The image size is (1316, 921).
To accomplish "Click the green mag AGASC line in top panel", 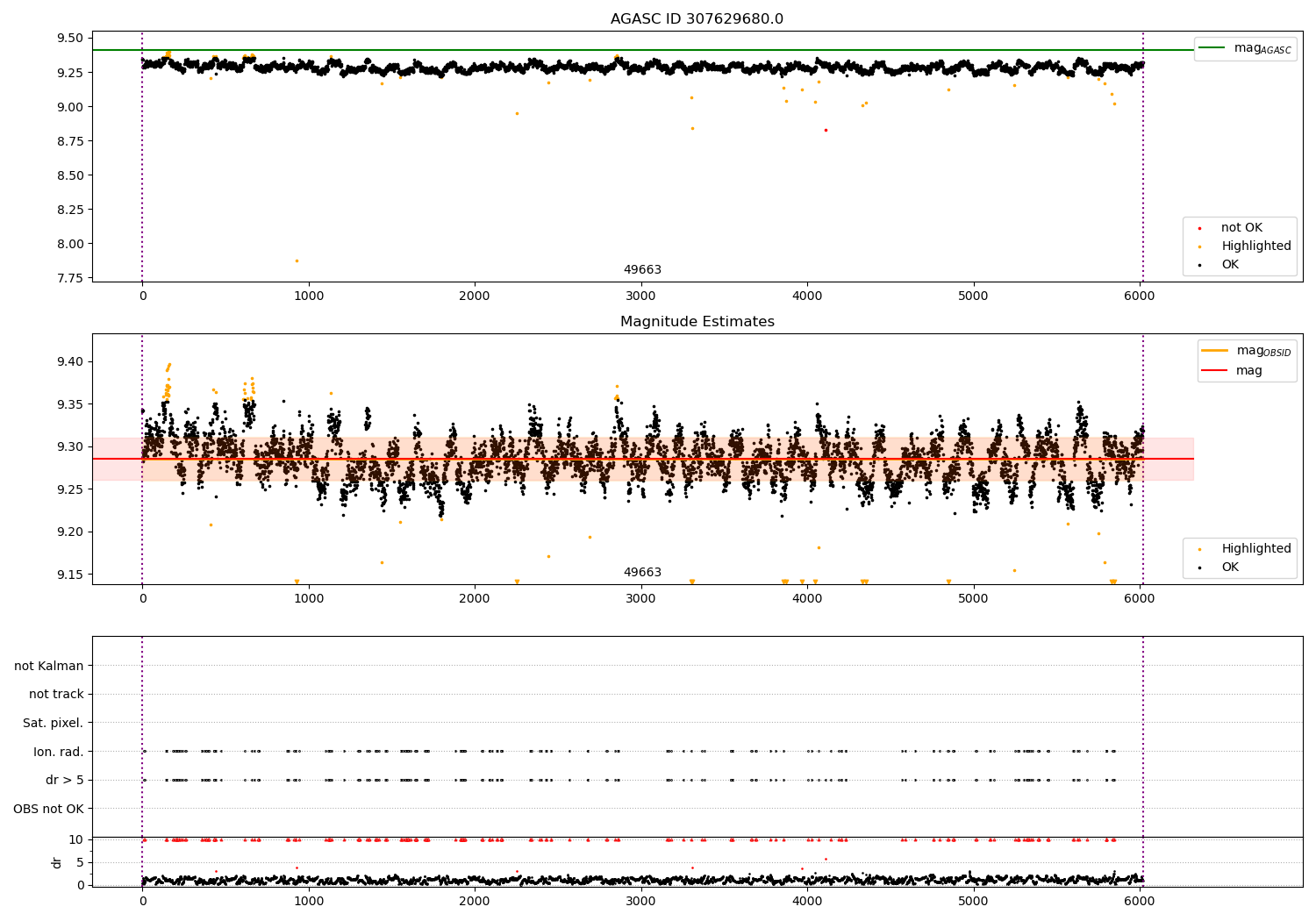I will pos(642,50).
